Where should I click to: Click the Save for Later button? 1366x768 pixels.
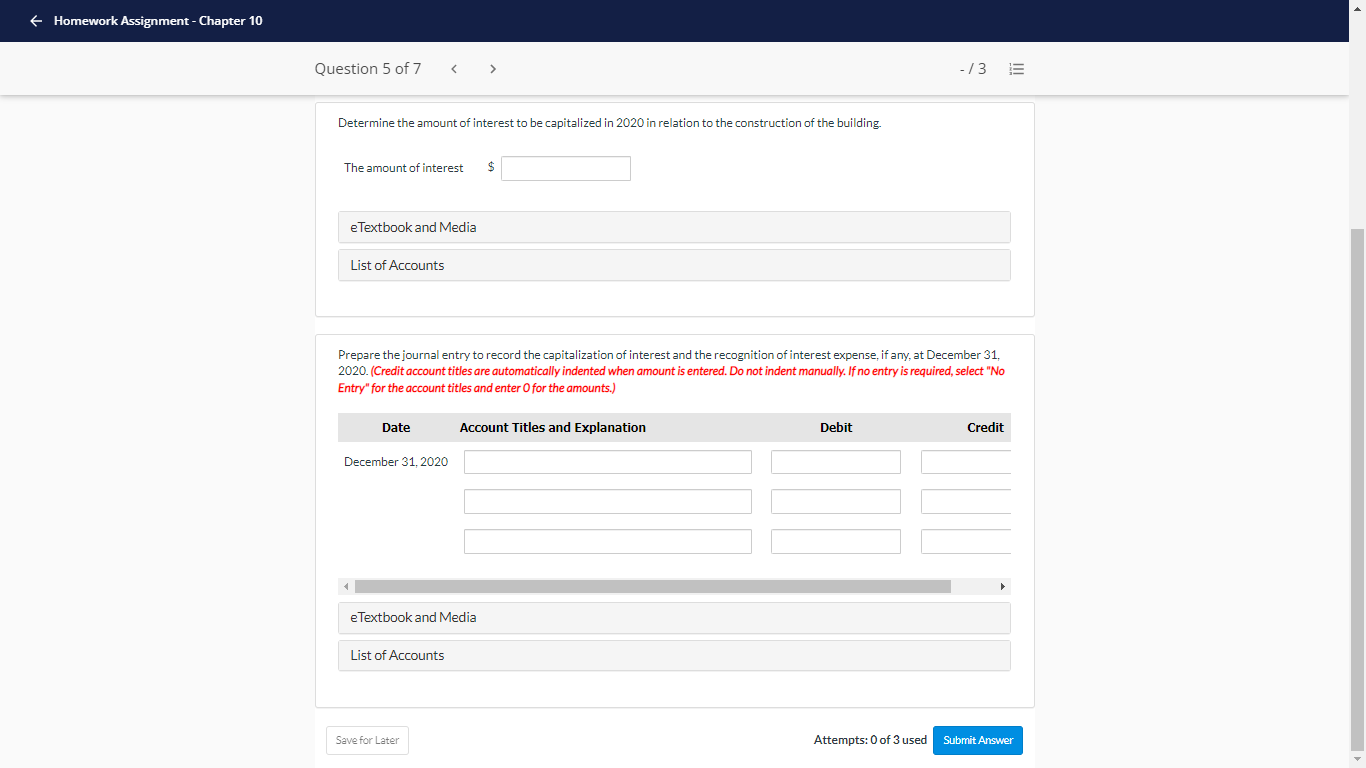pos(367,740)
